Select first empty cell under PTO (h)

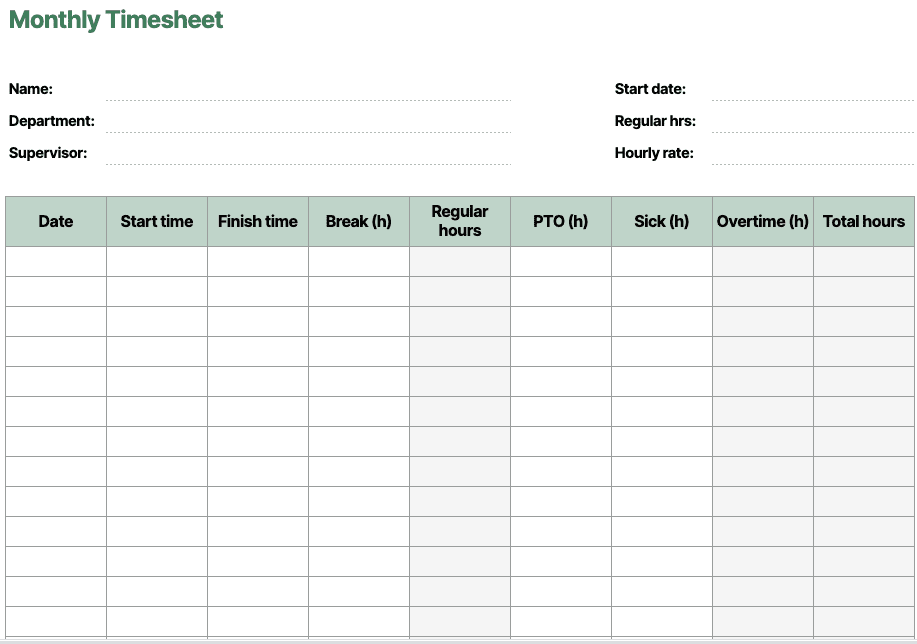click(x=561, y=262)
